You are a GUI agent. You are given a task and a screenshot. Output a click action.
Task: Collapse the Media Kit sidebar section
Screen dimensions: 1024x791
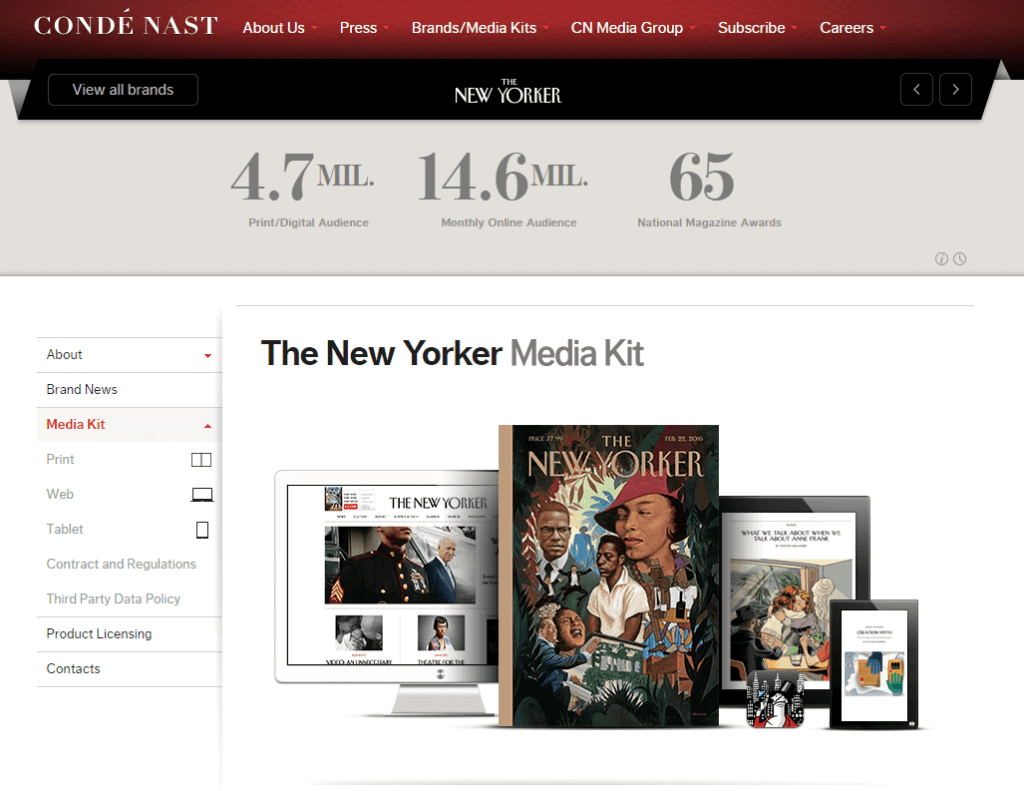click(129, 425)
